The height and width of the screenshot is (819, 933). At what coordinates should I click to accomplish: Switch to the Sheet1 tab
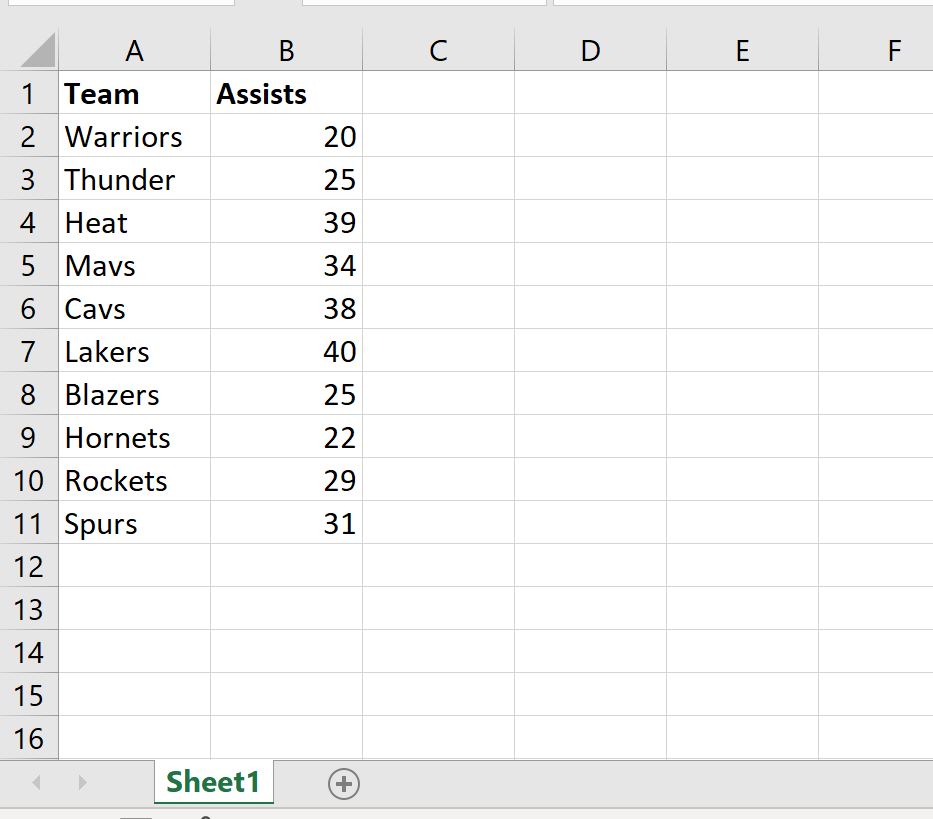pos(213,782)
